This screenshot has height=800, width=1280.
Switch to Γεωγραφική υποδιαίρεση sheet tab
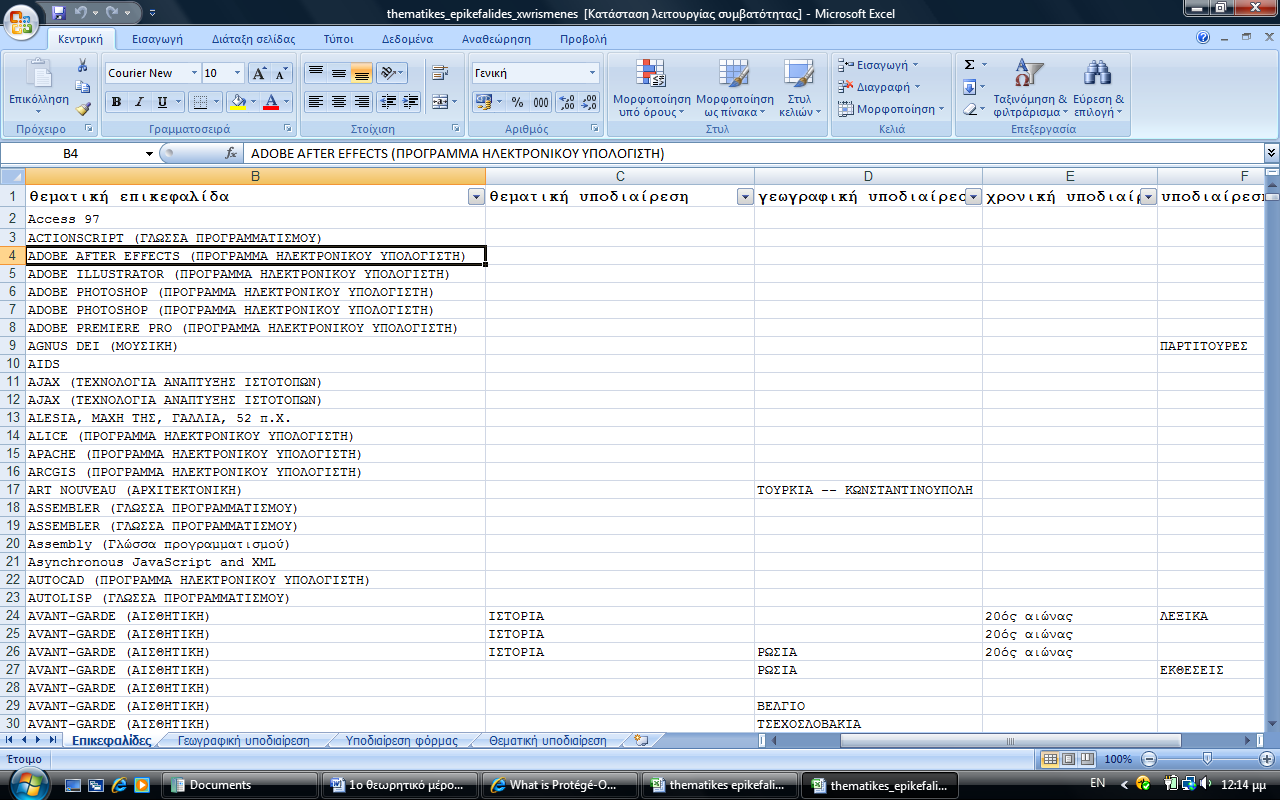[x=244, y=741]
